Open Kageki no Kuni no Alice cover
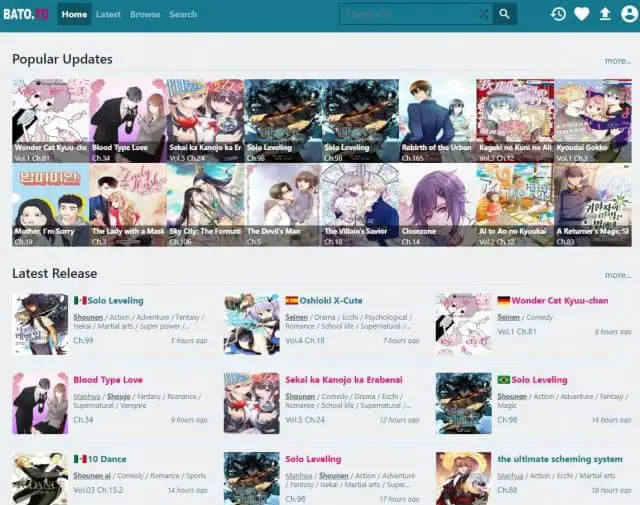This screenshot has width=640, height=505. coord(515,121)
